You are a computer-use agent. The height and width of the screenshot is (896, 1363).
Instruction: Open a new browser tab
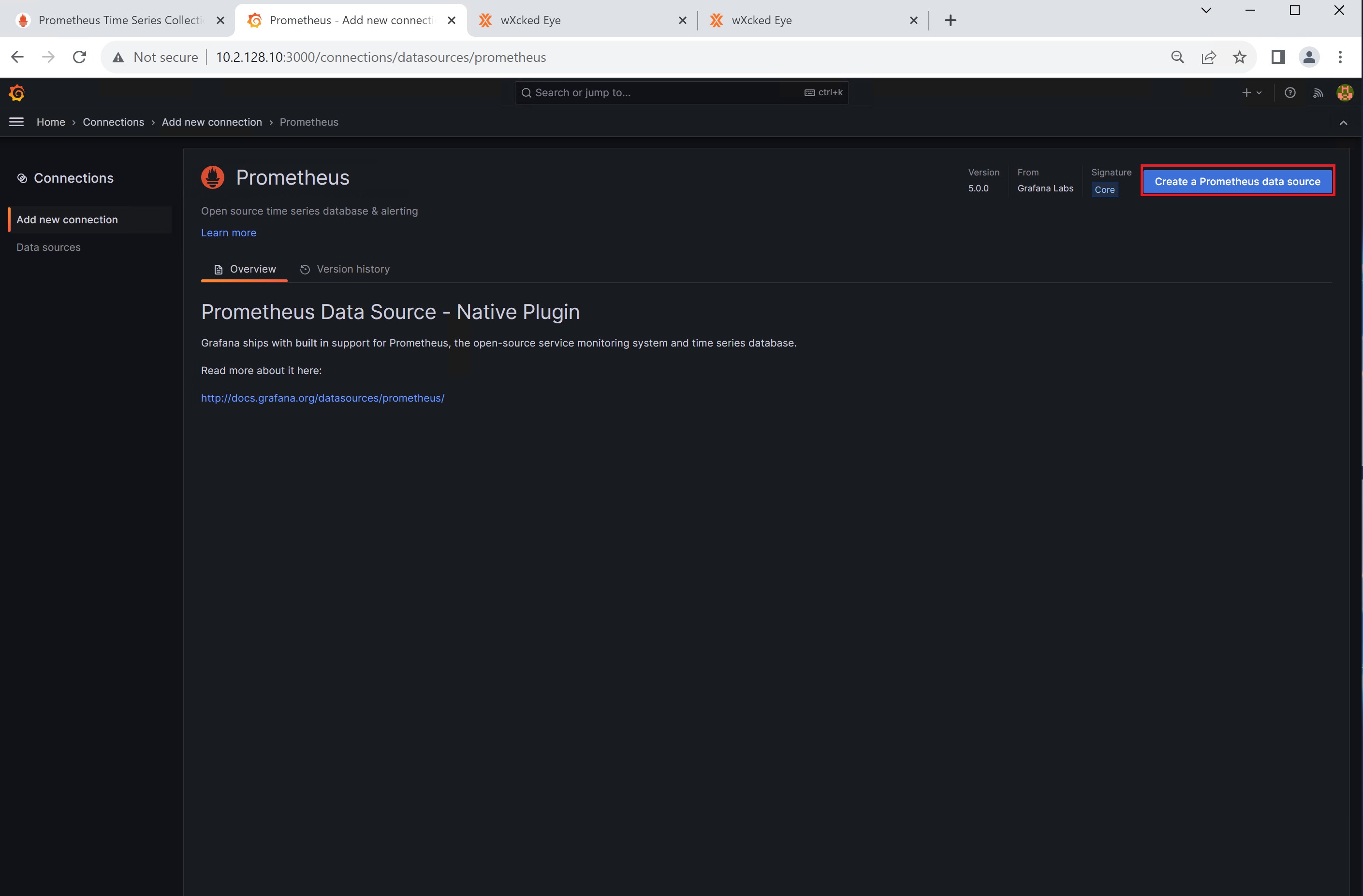click(951, 21)
